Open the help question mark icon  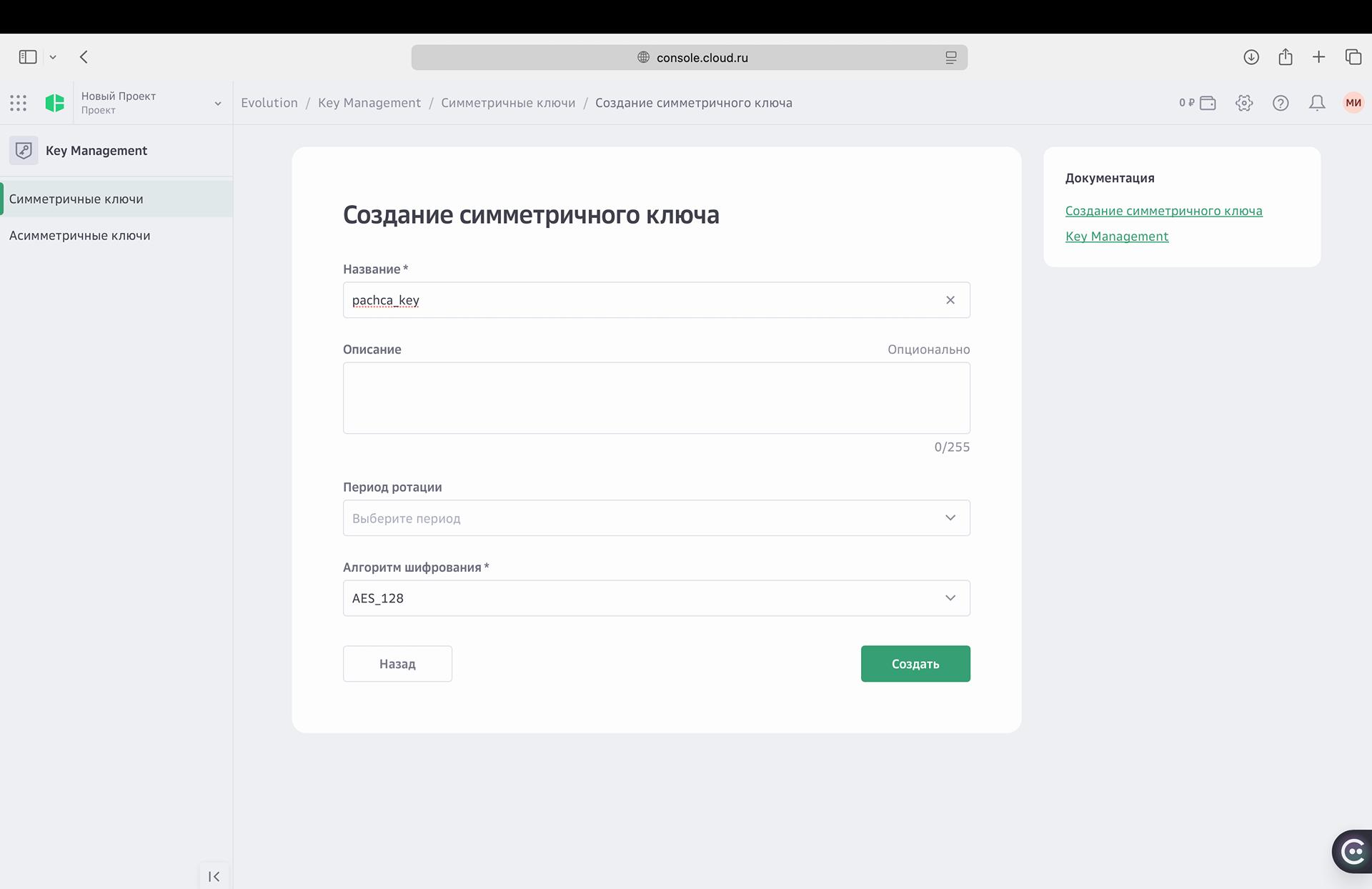tap(1281, 103)
